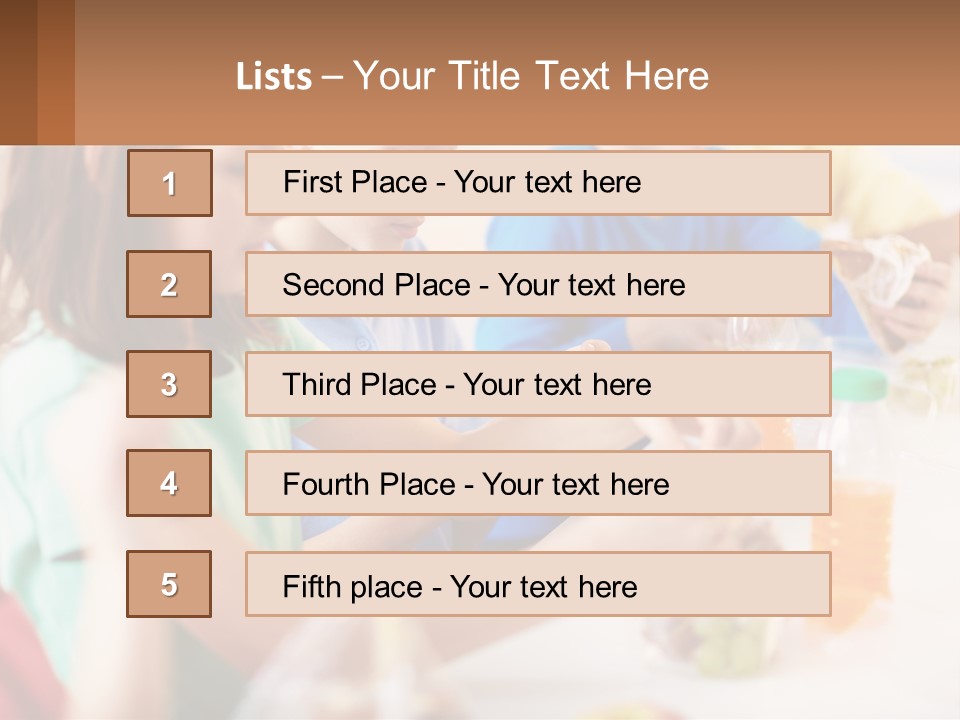Select the word 'Third' in the list
This screenshot has width=960, height=720.
coord(316,384)
